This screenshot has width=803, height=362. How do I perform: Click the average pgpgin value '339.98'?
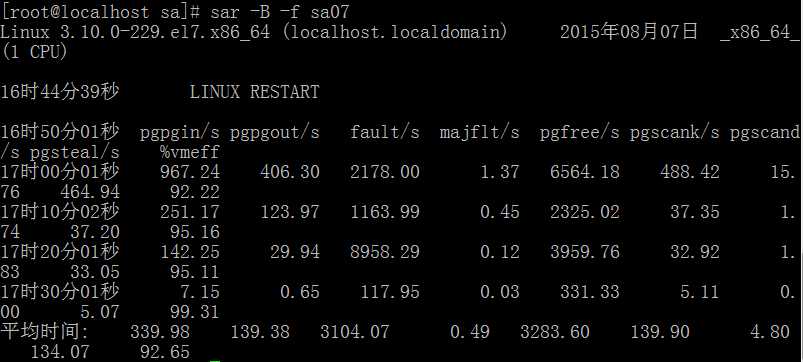pyautogui.click(x=160, y=332)
